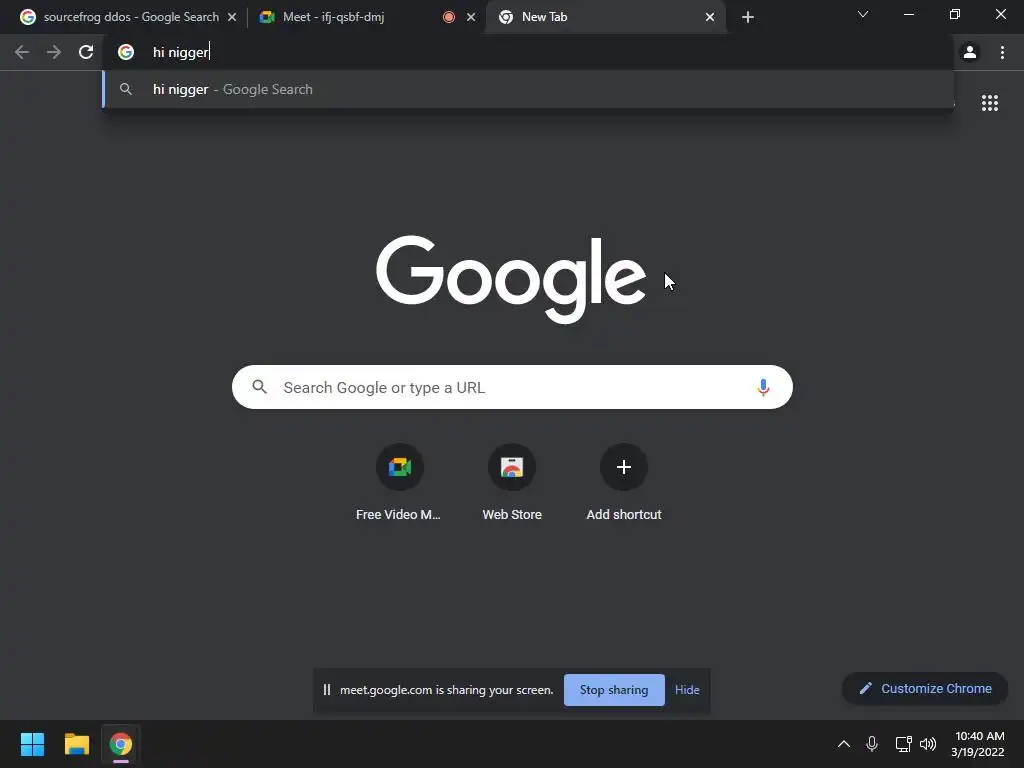Viewport: 1024px width, 768px height.
Task: Click the magnifier icon in the omnibox suggestion
Action: (x=126, y=89)
